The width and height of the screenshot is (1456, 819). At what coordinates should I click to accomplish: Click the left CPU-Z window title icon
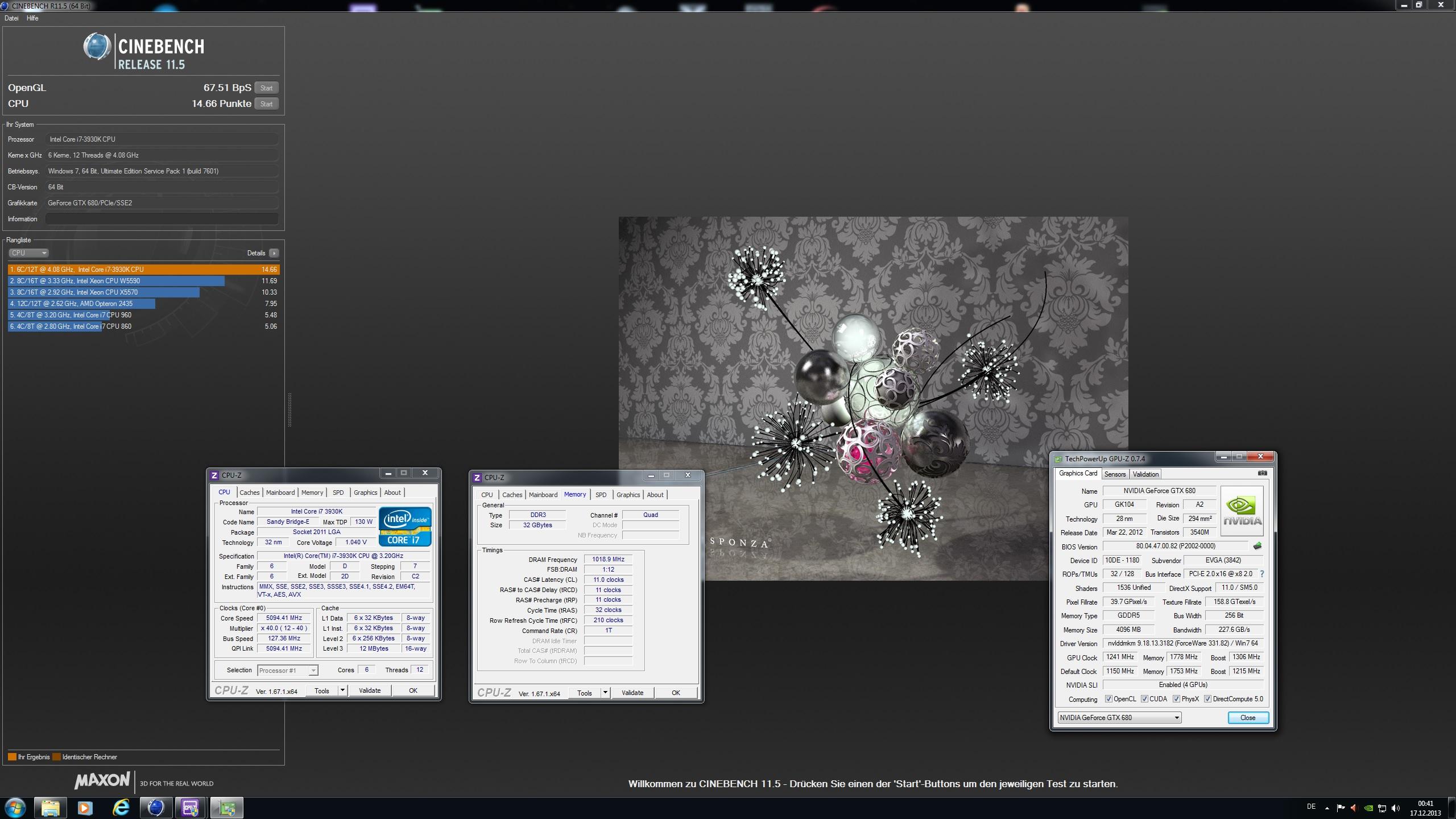214,475
